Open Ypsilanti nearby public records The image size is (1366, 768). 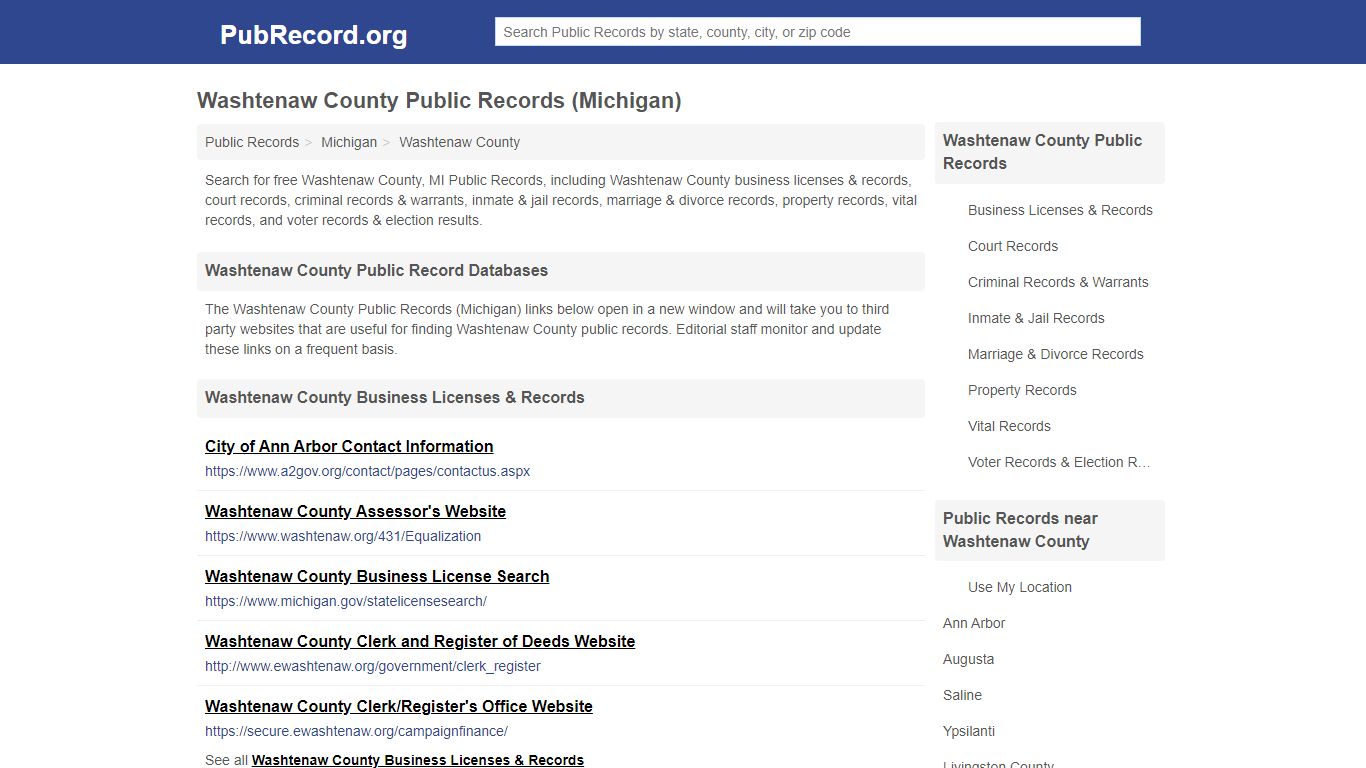969,731
